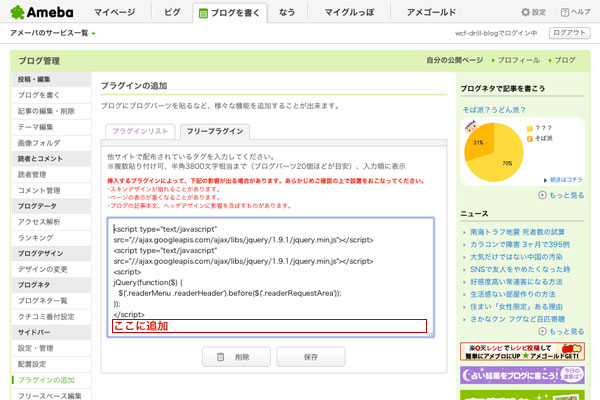600x400 pixels.
Task: Open ブログネタ一覧 in sidebar
Action: click(51, 300)
